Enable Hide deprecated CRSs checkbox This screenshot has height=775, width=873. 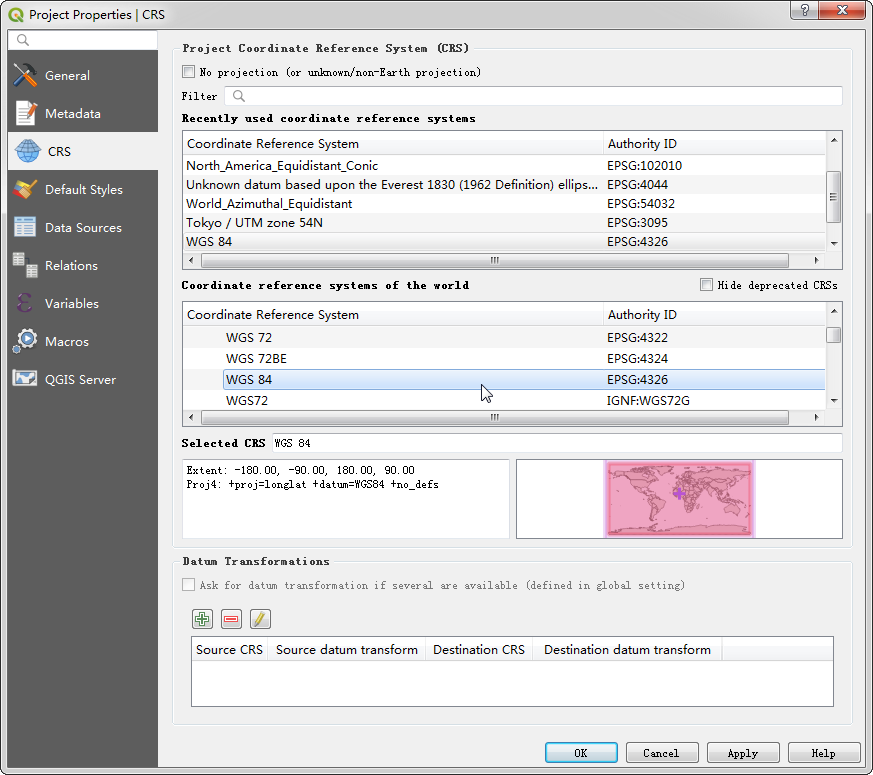(x=706, y=285)
